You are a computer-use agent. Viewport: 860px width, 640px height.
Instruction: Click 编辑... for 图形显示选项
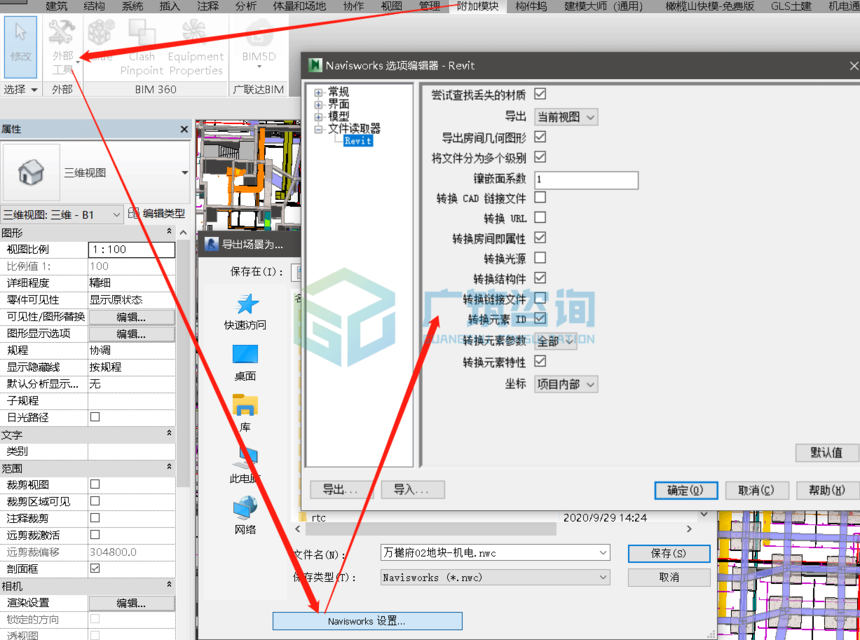132,334
